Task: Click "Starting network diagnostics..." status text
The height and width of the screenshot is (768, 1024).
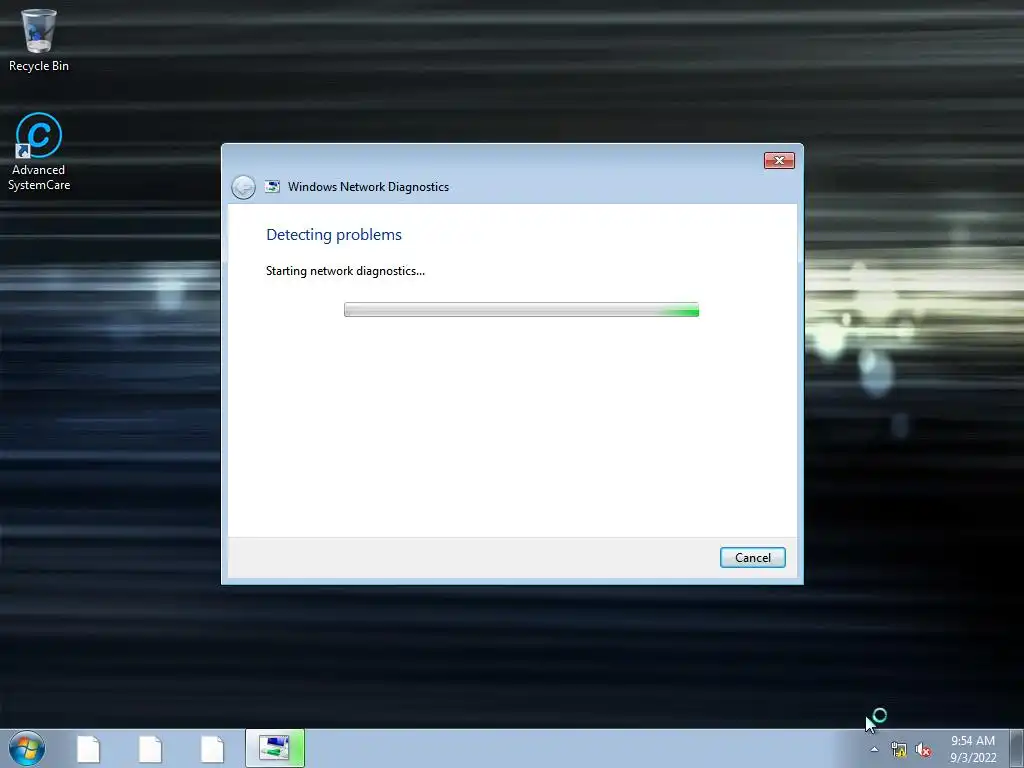Action: pyautogui.click(x=345, y=271)
